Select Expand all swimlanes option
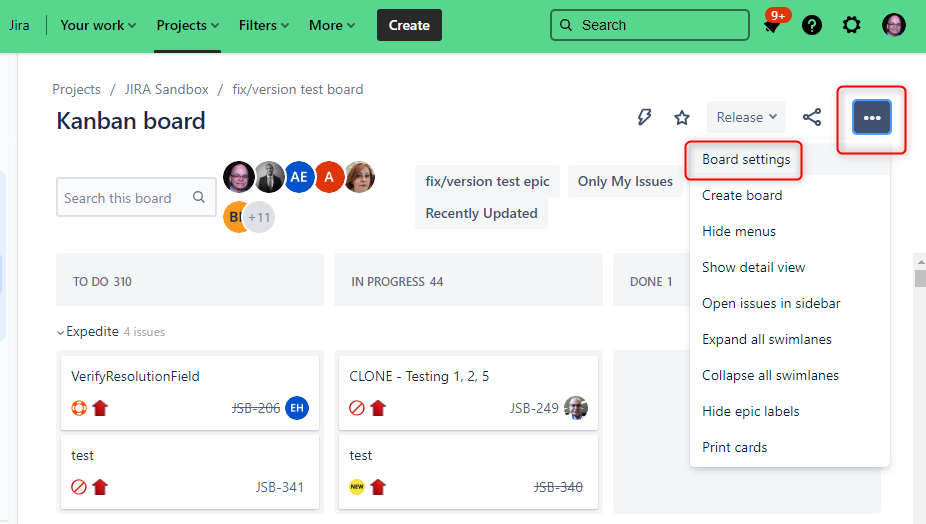The height and width of the screenshot is (524, 926). click(x=790, y=340)
